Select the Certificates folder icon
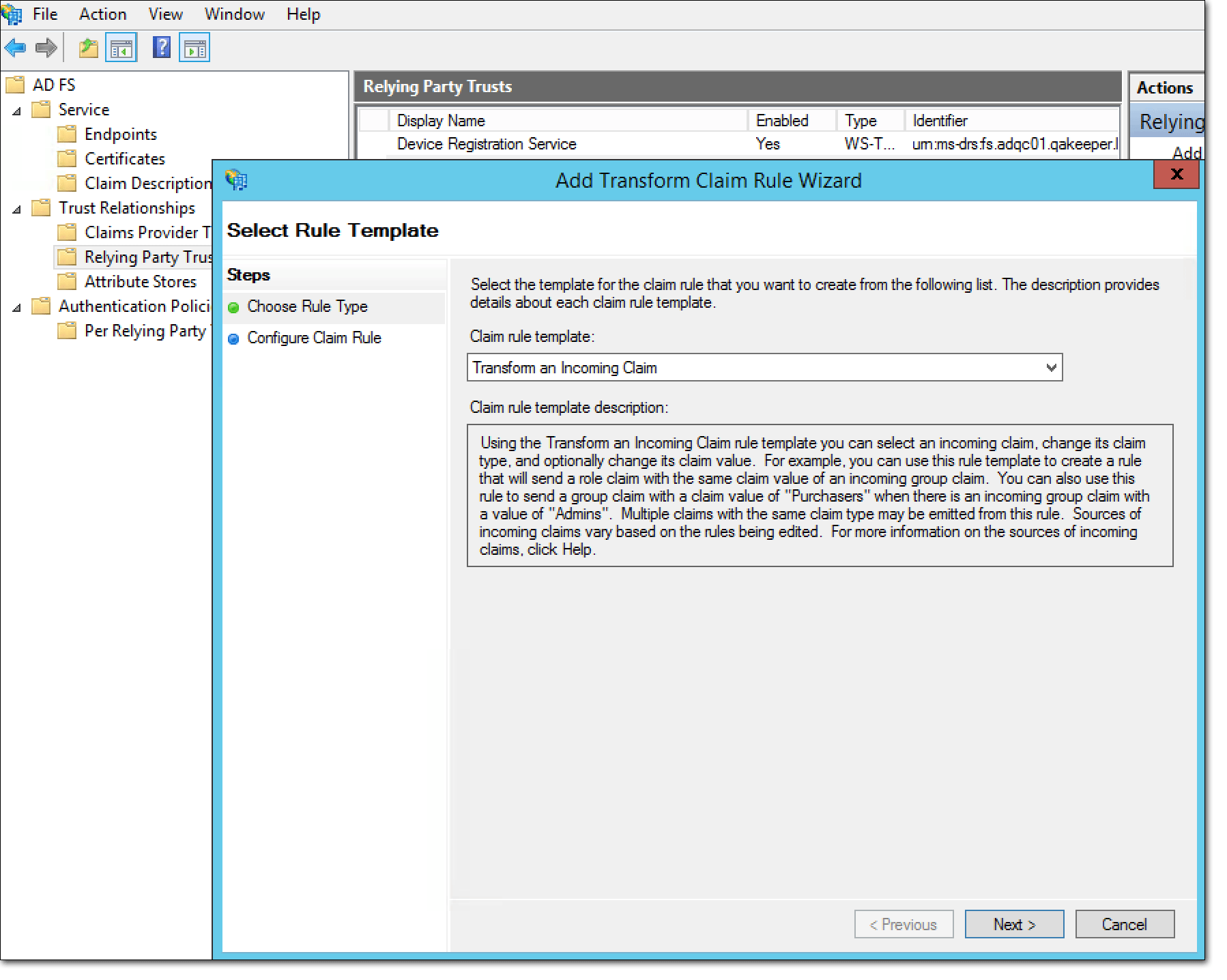The width and height of the screenshot is (1227, 980). [68, 158]
